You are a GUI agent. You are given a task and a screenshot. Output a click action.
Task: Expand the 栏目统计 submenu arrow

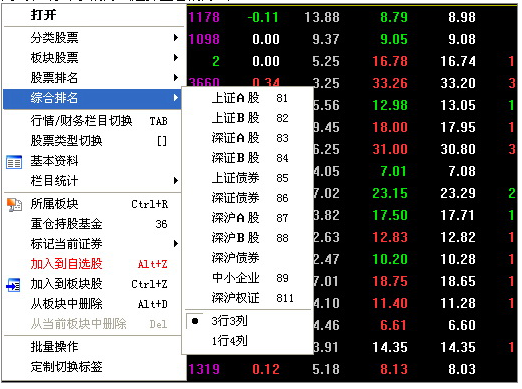pyautogui.click(x=176, y=181)
